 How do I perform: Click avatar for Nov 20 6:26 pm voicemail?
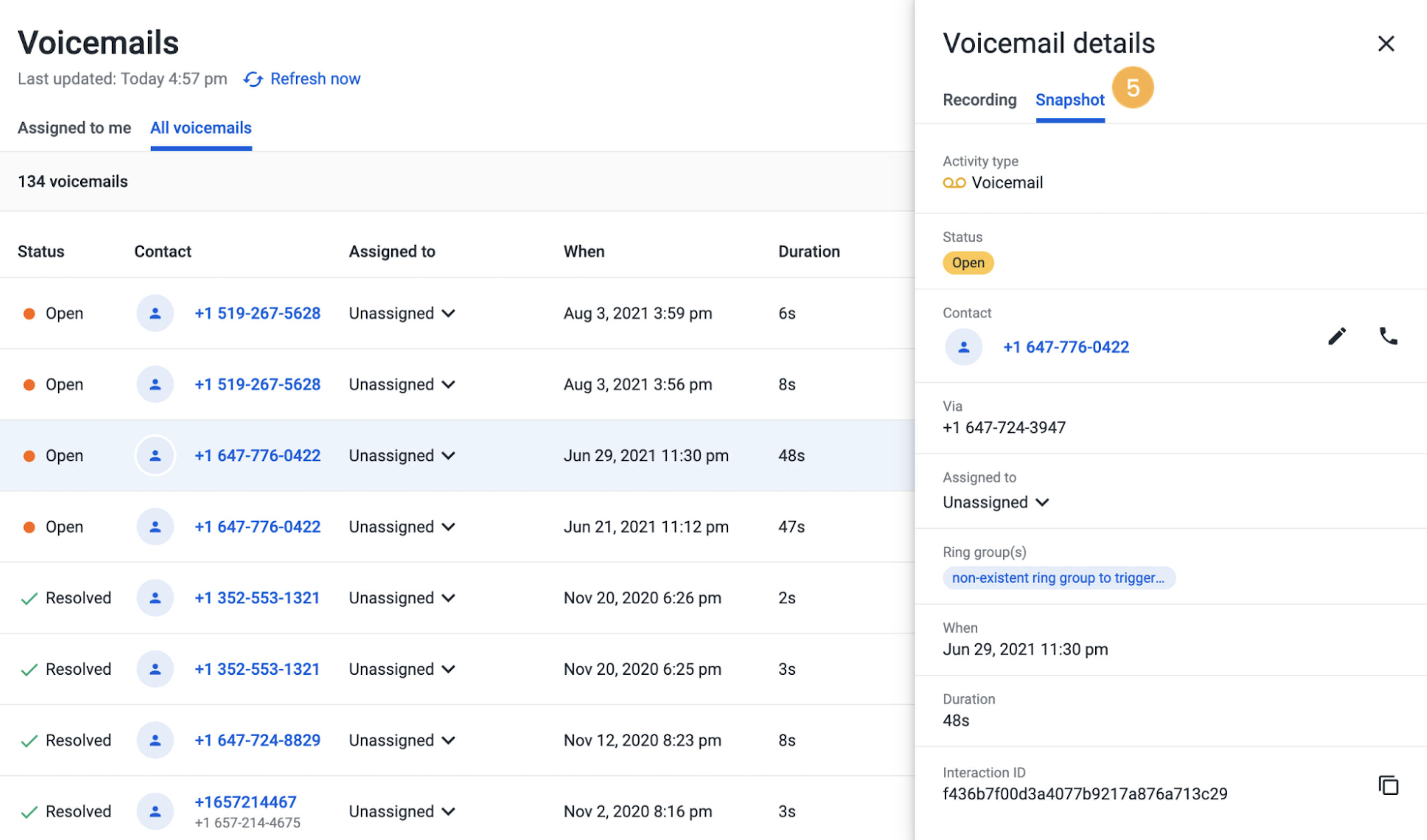(155, 598)
